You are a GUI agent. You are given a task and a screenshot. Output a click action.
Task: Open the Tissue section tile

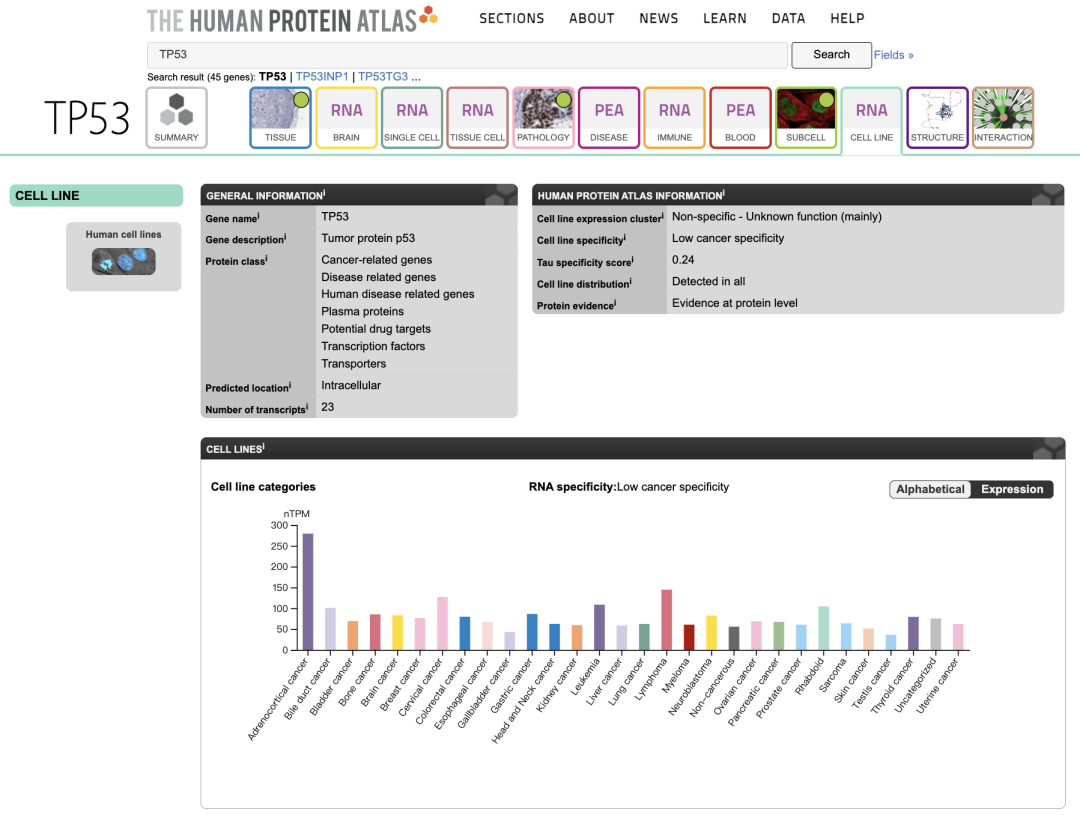coord(280,118)
